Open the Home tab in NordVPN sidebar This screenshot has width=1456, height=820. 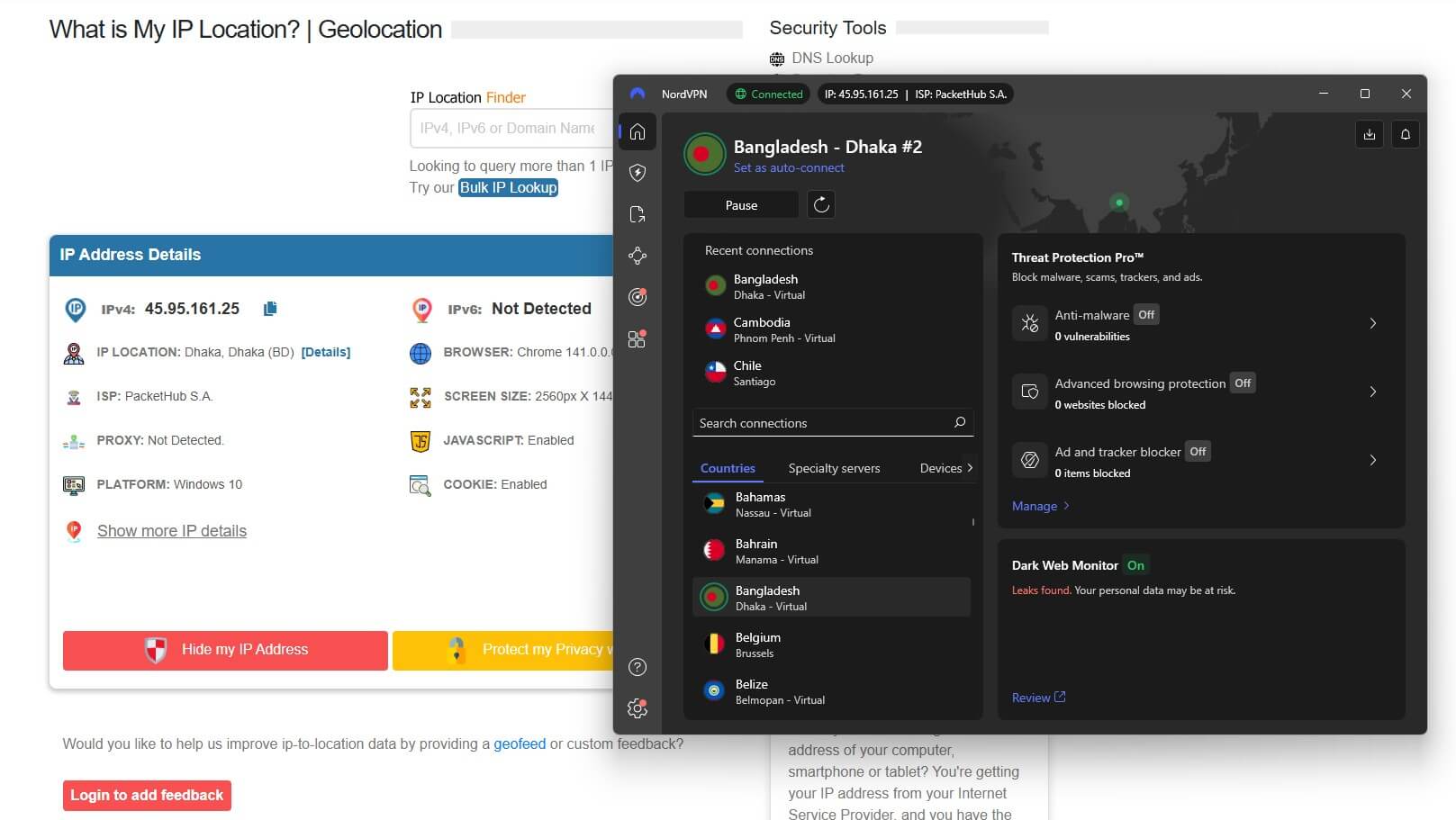click(638, 131)
